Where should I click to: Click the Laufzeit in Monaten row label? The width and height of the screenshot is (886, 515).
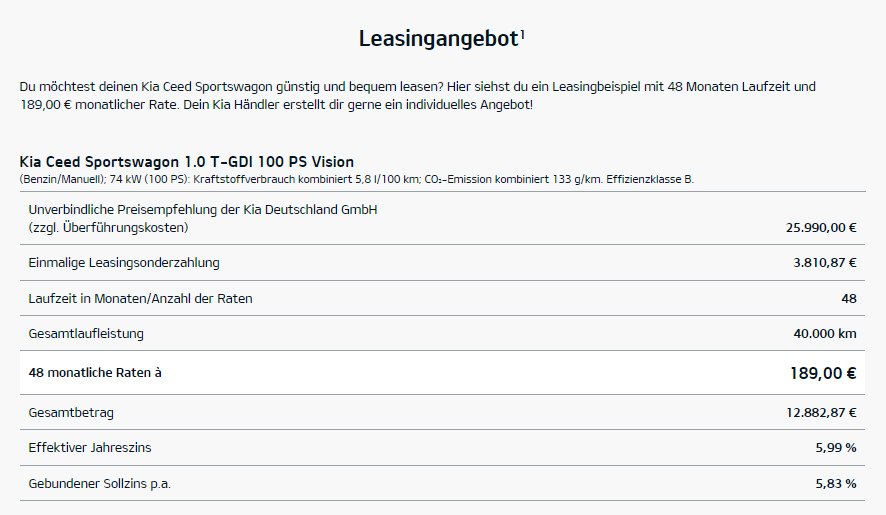click(140, 298)
